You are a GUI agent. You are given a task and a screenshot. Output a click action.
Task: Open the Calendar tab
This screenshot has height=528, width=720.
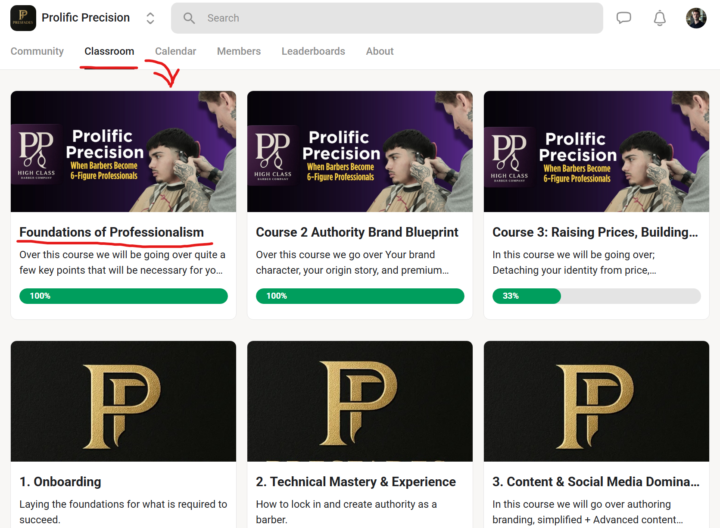(x=175, y=51)
